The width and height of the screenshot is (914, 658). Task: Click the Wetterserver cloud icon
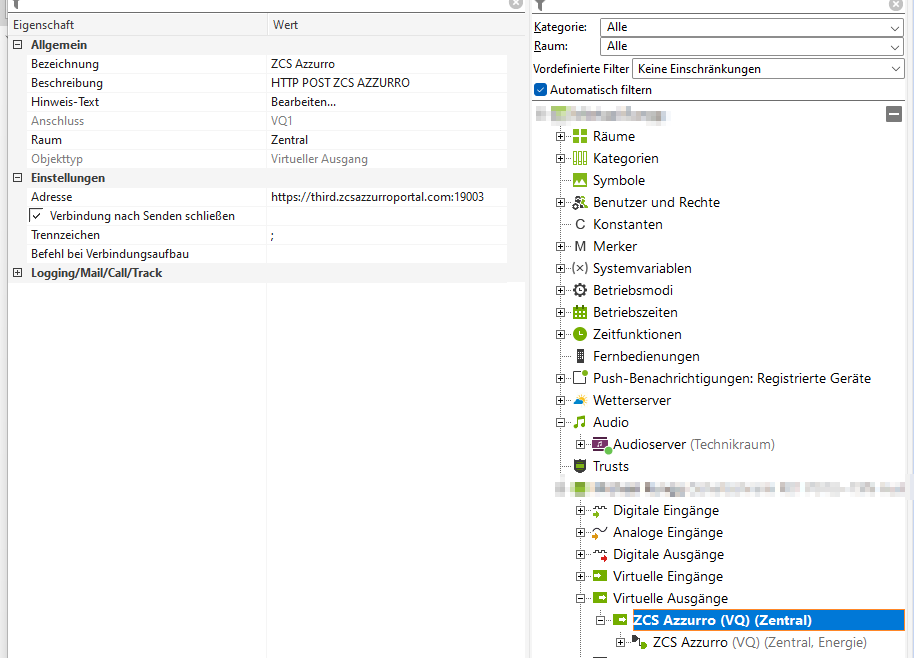(x=580, y=401)
